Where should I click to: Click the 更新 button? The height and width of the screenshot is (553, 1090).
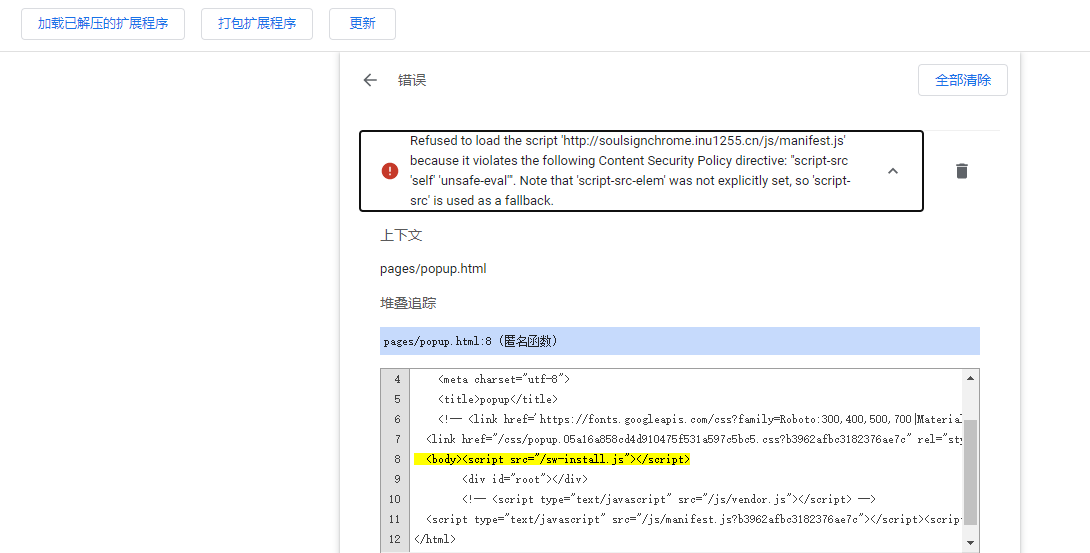point(362,24)
